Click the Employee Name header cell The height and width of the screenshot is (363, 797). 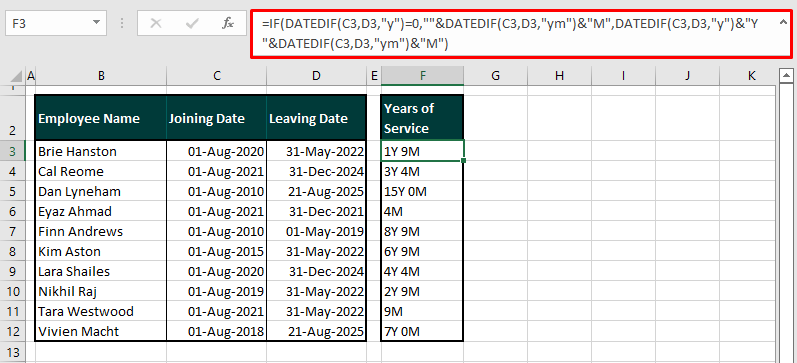tap(101, 118)
